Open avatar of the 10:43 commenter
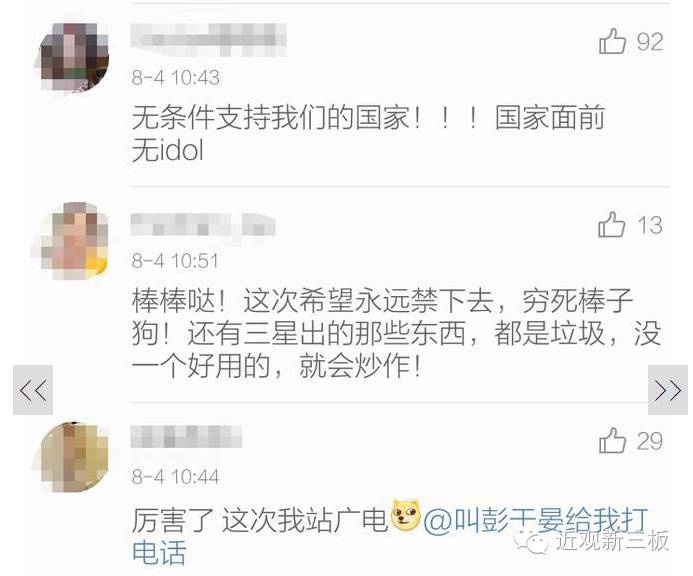Image resolution: width=693 pixels, height=576 pixels. pyautogui.click(x=74, y=57)
